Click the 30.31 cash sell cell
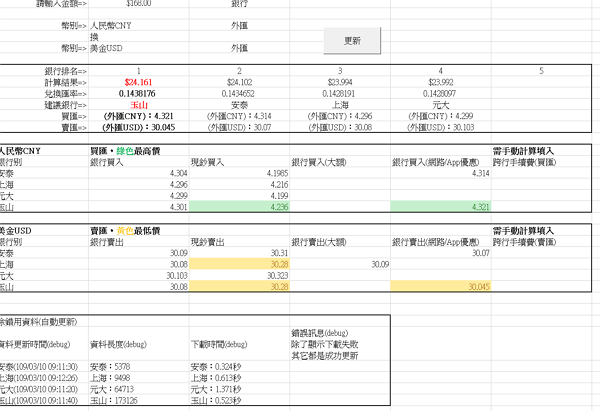This screenshot has height=411, width=600. (x=239, y=253)
